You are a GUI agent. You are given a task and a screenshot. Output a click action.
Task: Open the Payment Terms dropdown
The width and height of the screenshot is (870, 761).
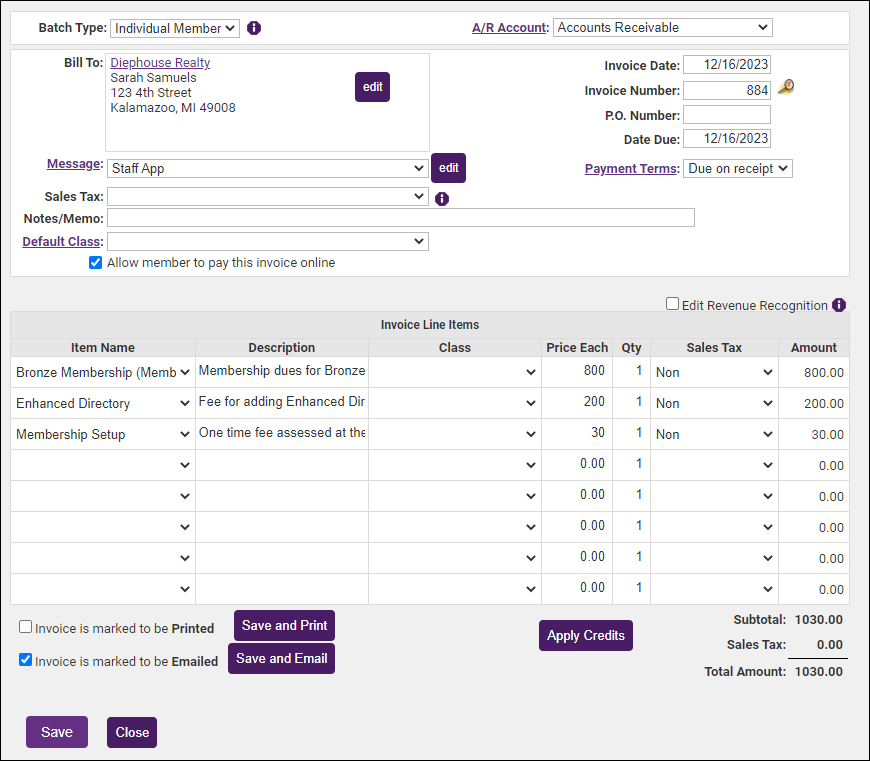coord(737,169)
